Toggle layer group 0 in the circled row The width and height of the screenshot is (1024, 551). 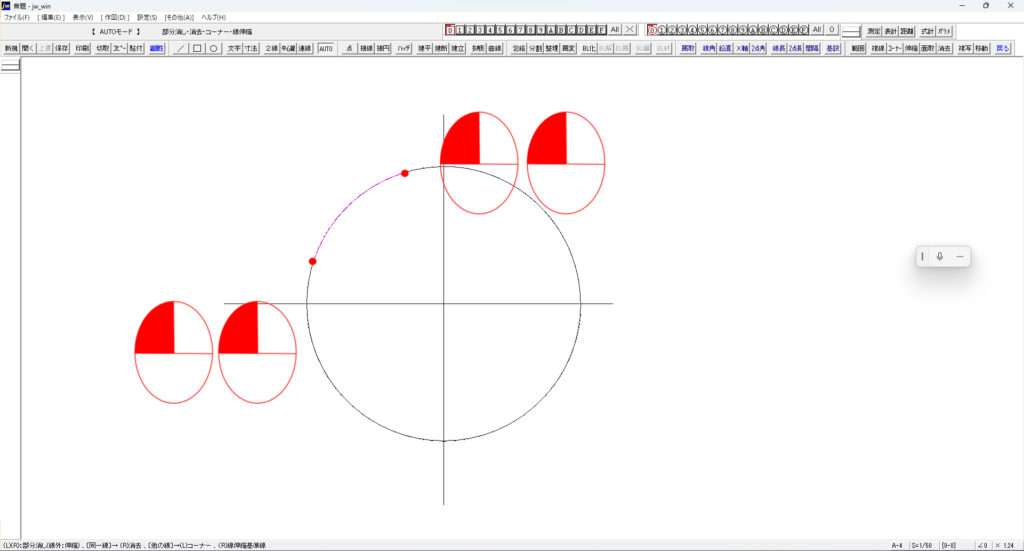(x=652, y=30)
